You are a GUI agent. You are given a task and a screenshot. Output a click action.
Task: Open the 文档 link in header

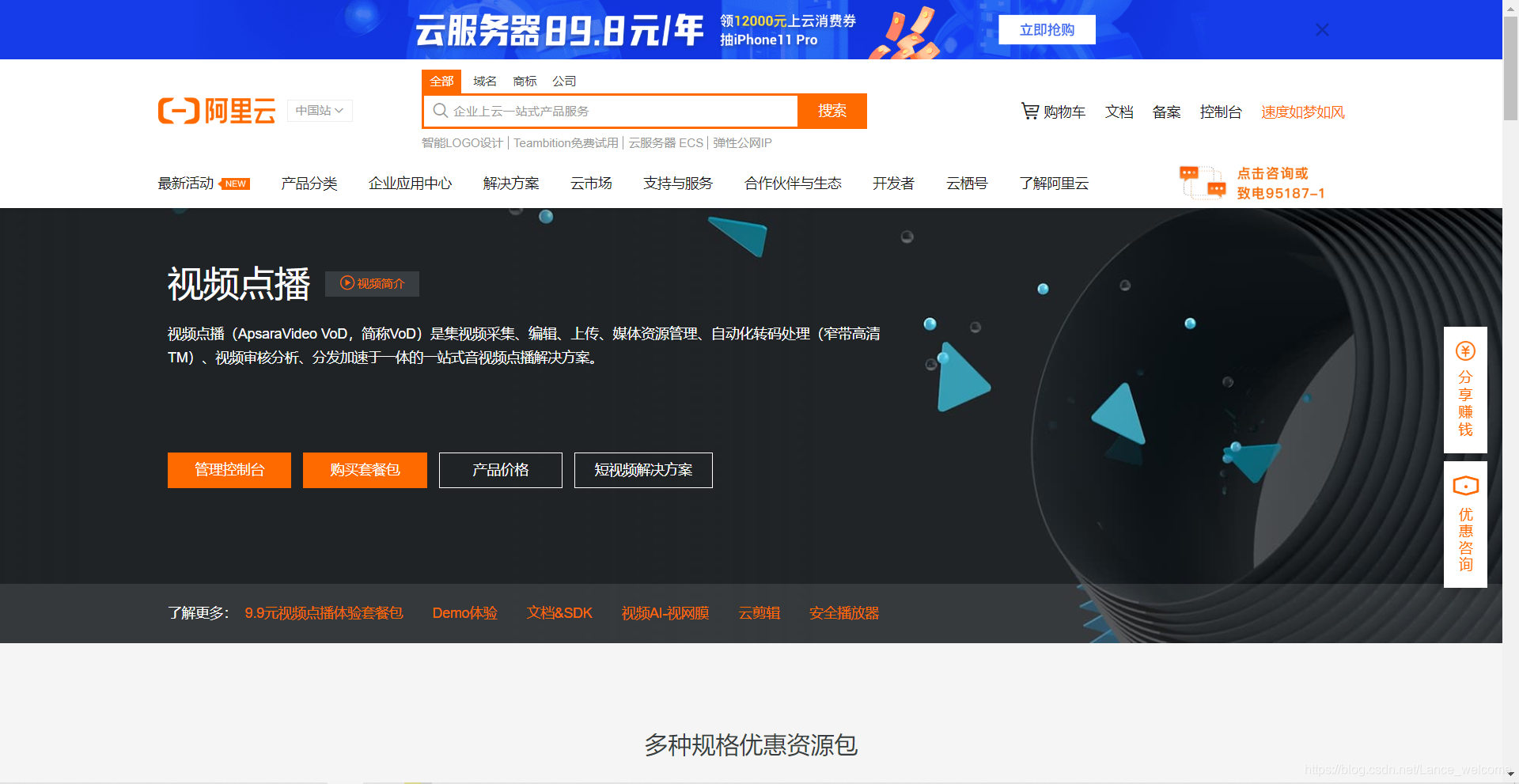coord(1119,112)
